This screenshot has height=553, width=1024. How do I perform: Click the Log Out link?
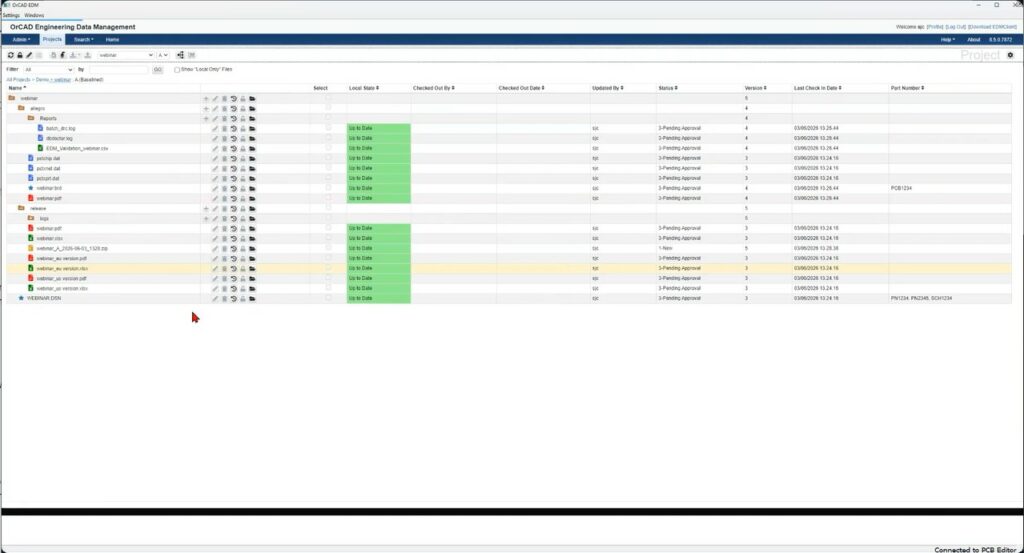pyautogui.click(x=955, y=27)
